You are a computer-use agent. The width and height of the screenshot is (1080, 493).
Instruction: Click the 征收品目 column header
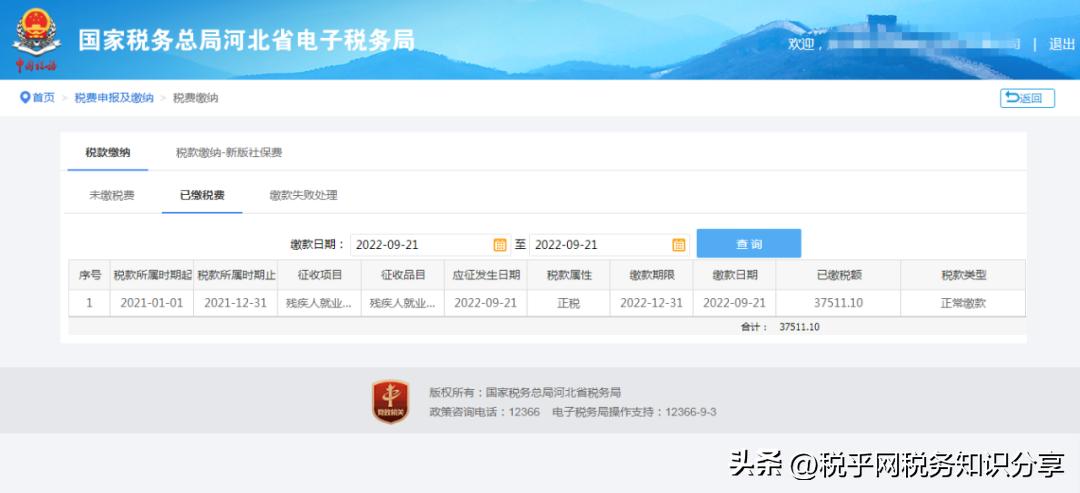click(403, 275)
